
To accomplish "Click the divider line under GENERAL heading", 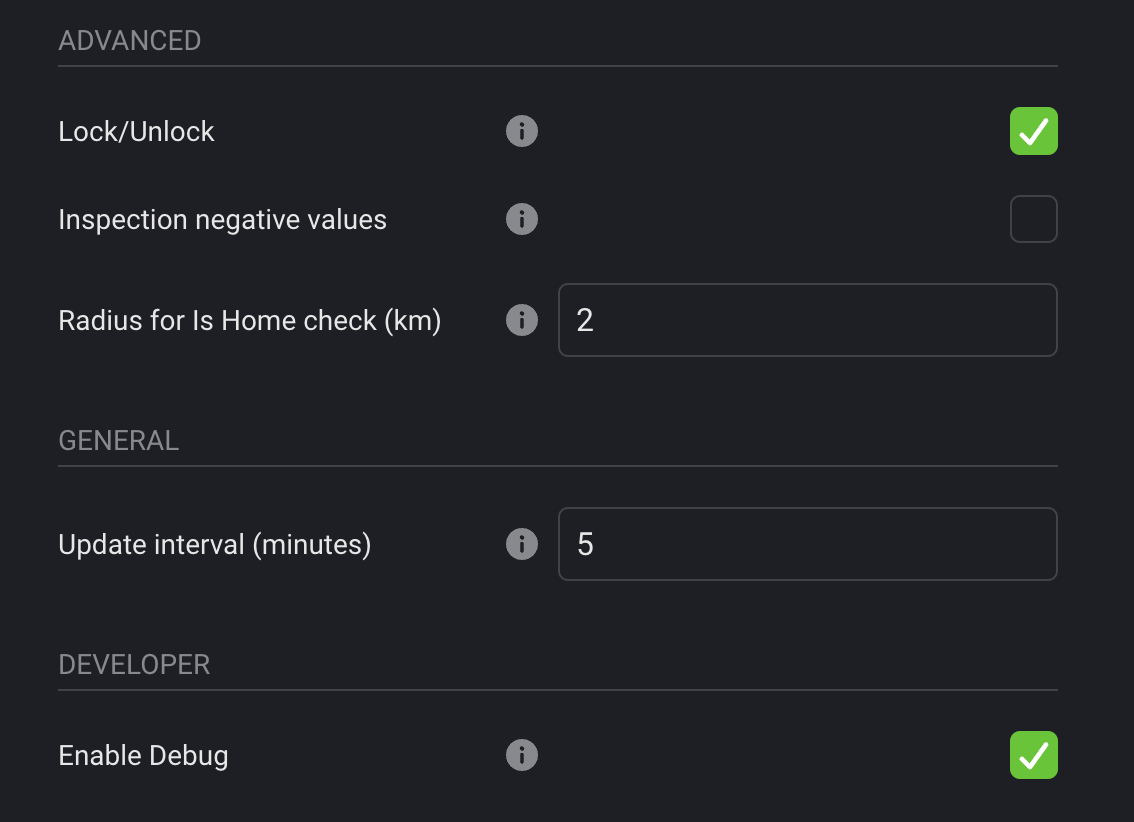I will (557, 466).
